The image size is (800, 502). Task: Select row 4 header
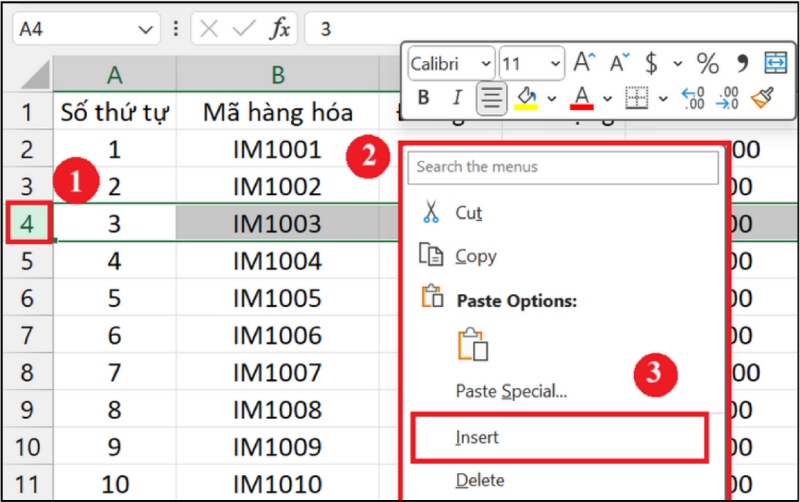(x=27, y=223)
